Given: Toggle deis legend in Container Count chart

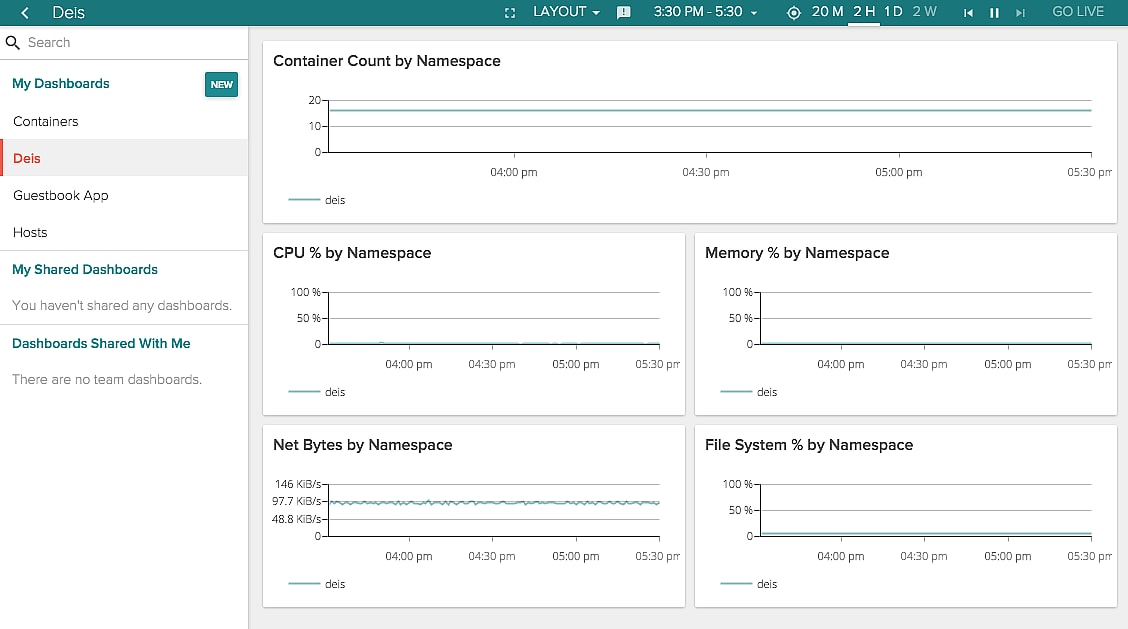Looking at the screenshot, I should [x=317, y=200].
